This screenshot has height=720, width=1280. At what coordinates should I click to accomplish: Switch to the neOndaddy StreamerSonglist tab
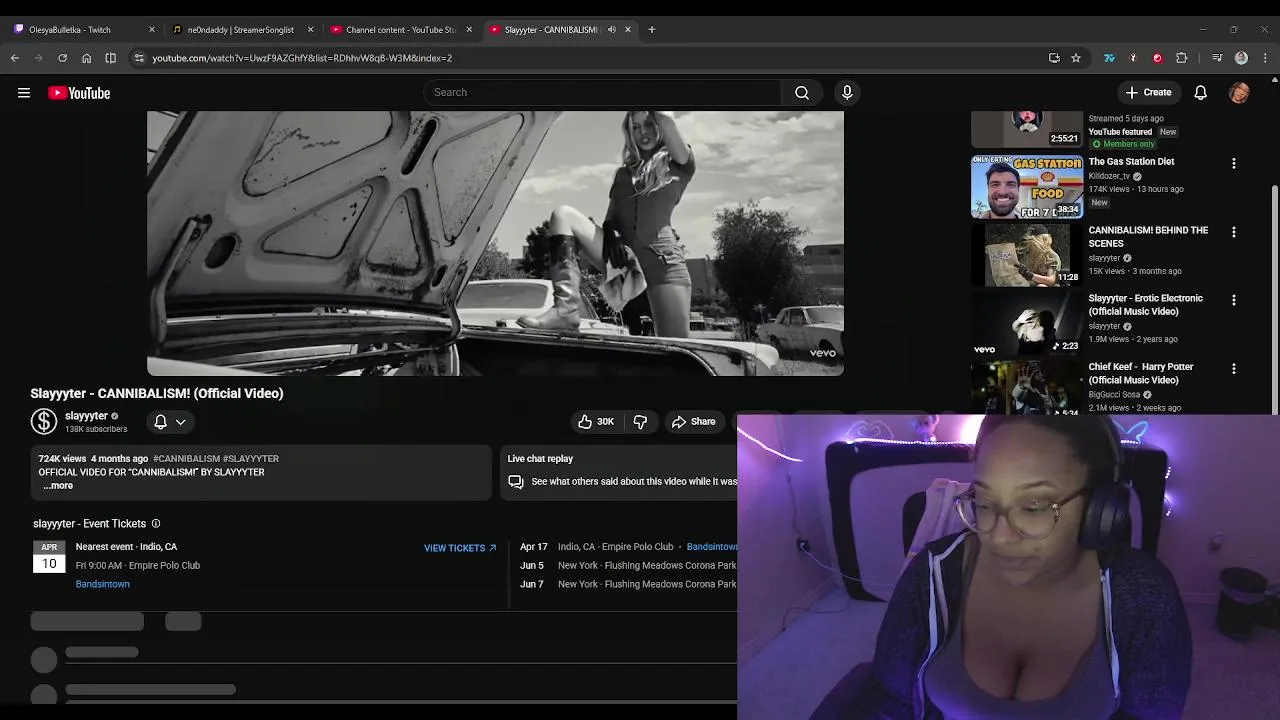click(240, 30)
